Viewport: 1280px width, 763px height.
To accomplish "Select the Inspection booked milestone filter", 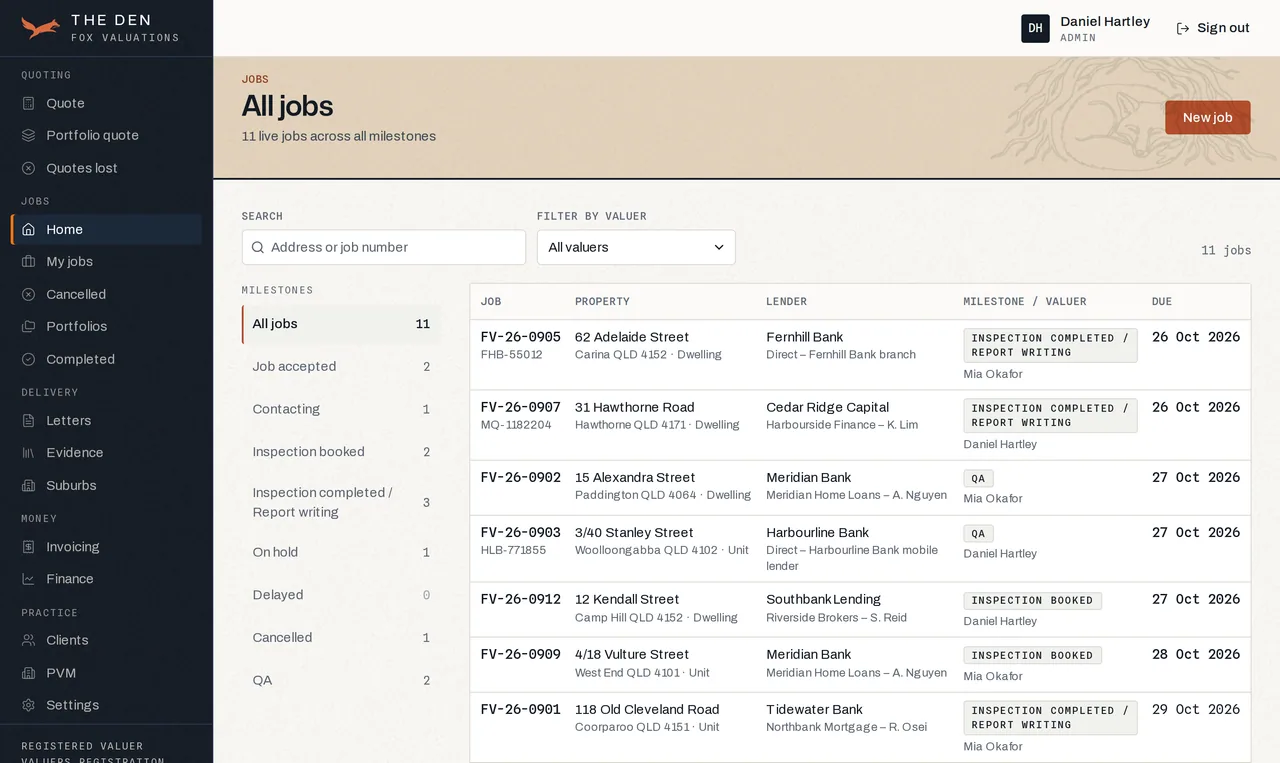I will pos(341,452).
